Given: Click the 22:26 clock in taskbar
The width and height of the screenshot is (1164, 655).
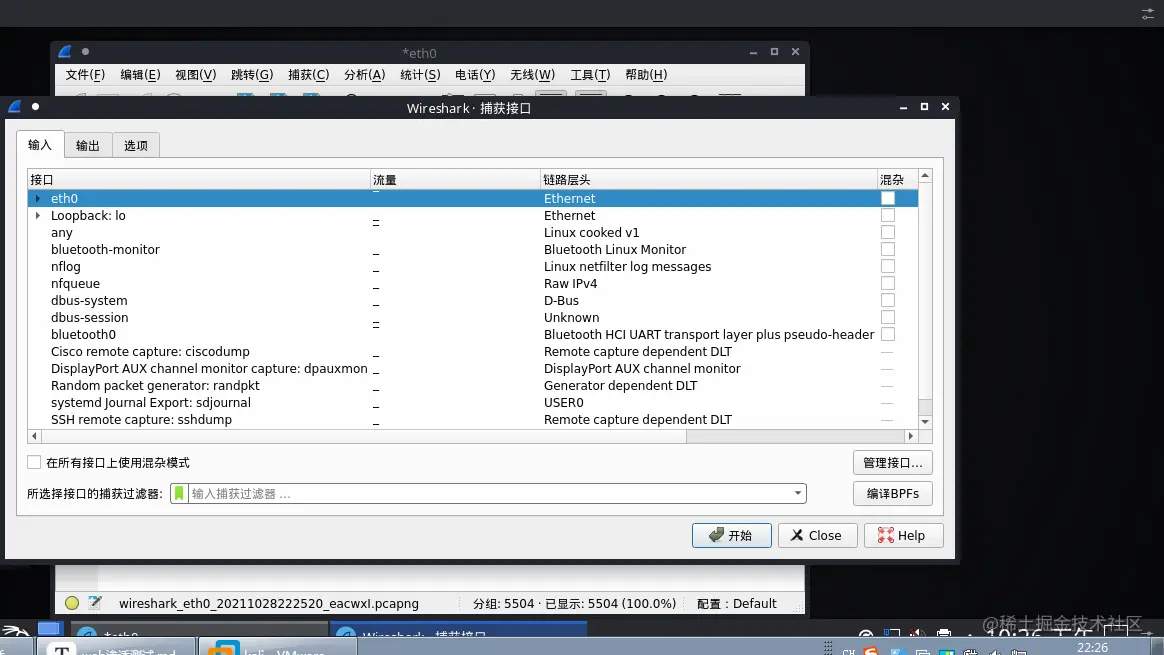Looking at the screenshot, I should pos(1092,648).
